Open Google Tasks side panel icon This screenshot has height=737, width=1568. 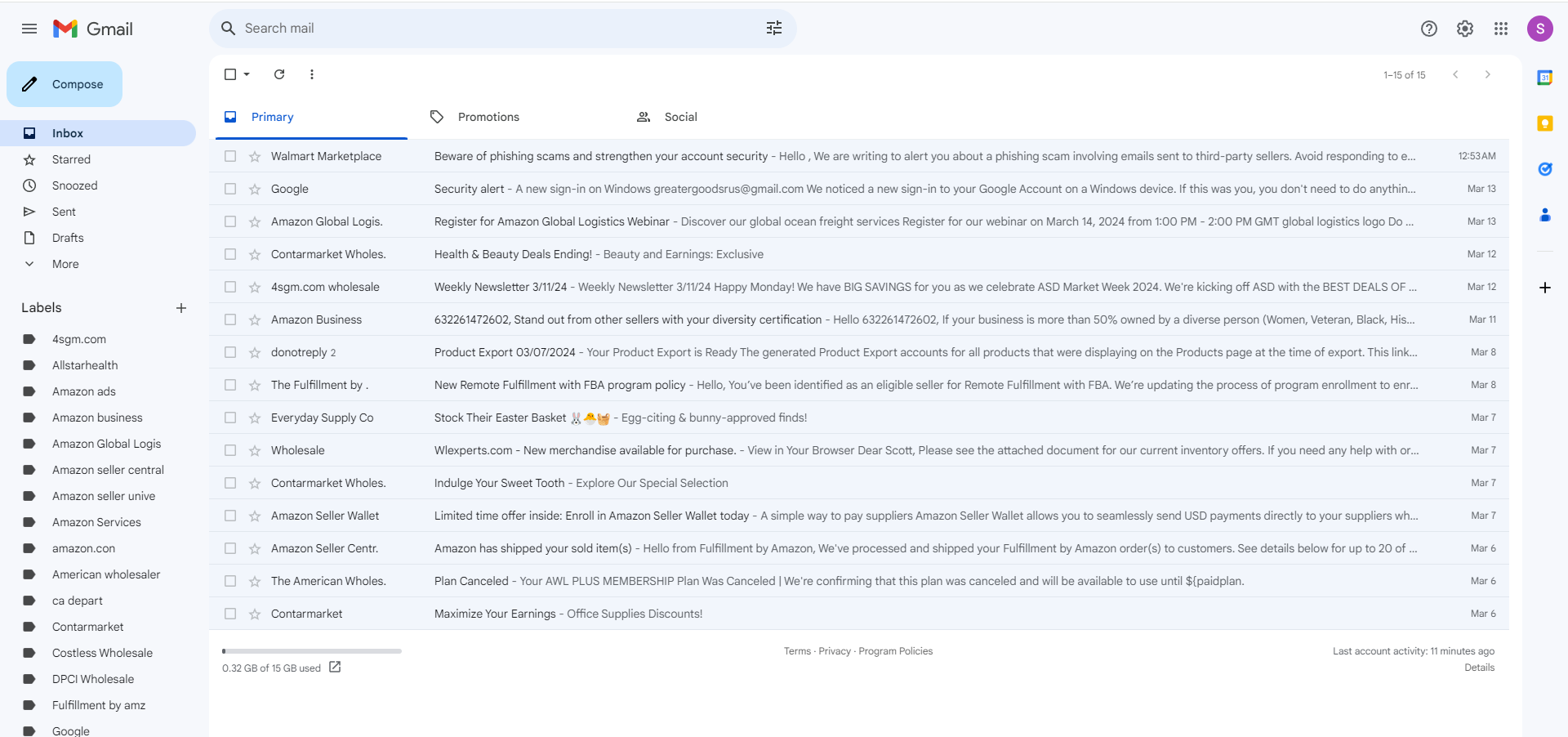(x=1545, y=169)
